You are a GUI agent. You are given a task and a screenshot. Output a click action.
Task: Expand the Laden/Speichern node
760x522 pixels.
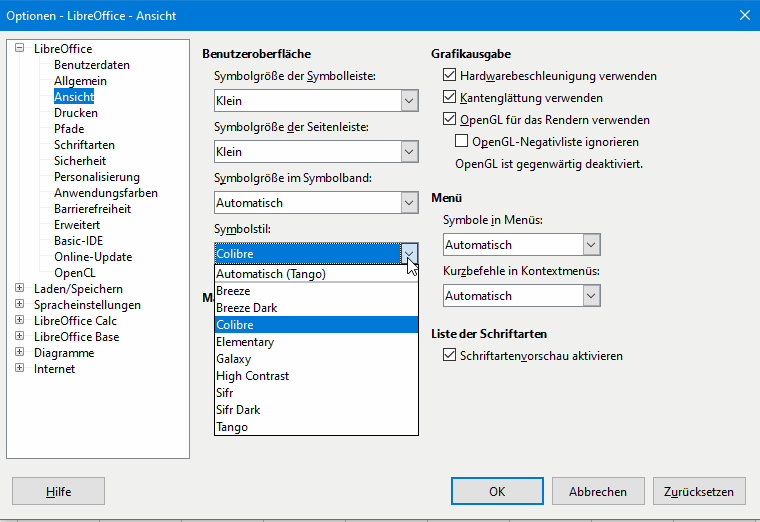pyautogui.click(x=19, y=288)
